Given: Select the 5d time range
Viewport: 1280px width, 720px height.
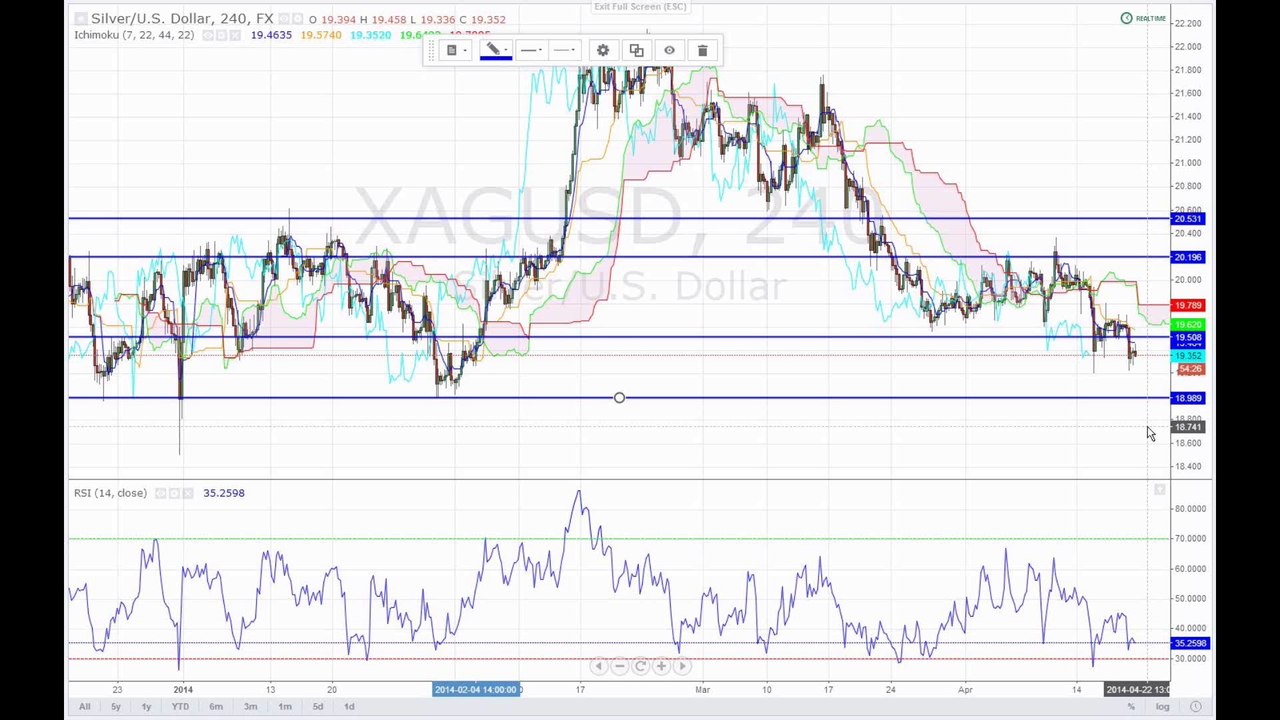Looking at the screenshot, I should click(x=318, y=707).
